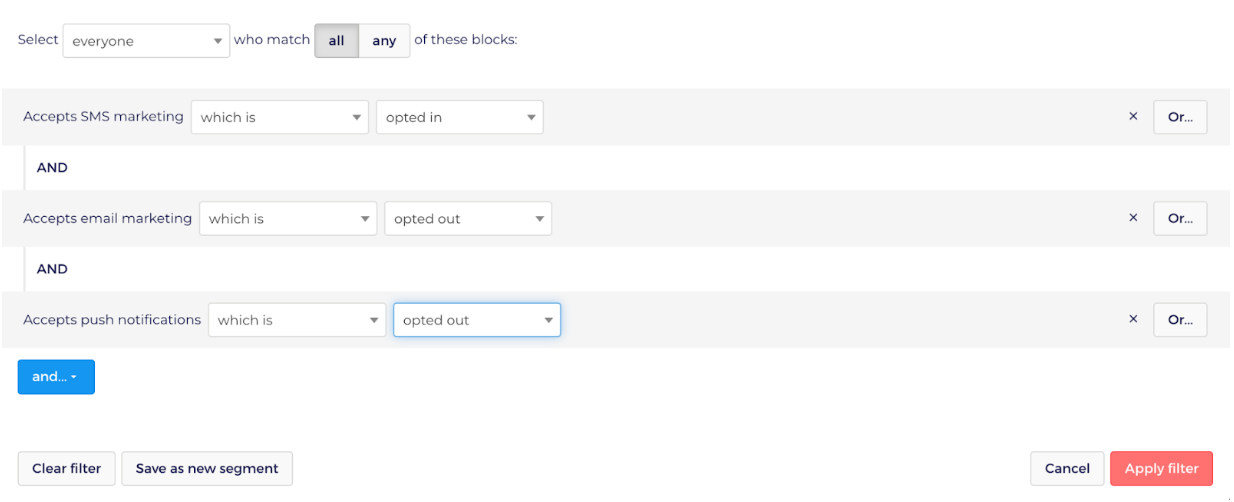Remove the Accepts email marketing block
Screen dimensions: 1234x502
click(1133, 218)
